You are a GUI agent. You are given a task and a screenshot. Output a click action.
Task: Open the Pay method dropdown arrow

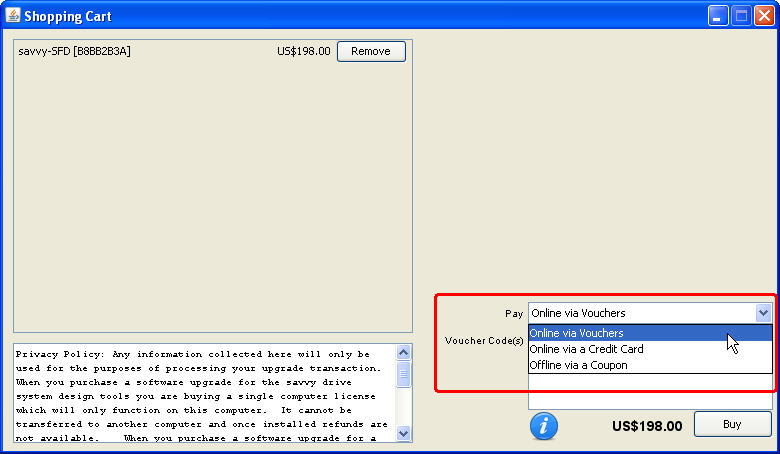click(763, 313)
